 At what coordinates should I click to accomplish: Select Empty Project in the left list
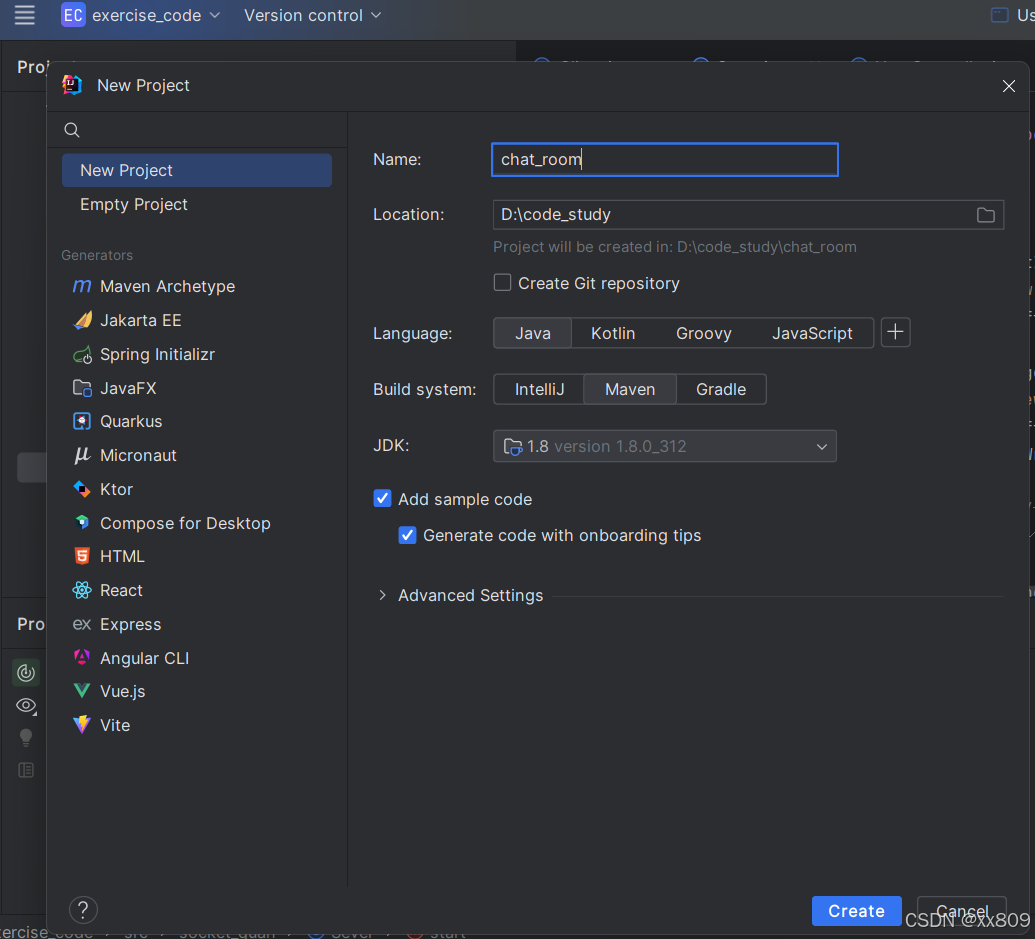click(x=197, y=205)
